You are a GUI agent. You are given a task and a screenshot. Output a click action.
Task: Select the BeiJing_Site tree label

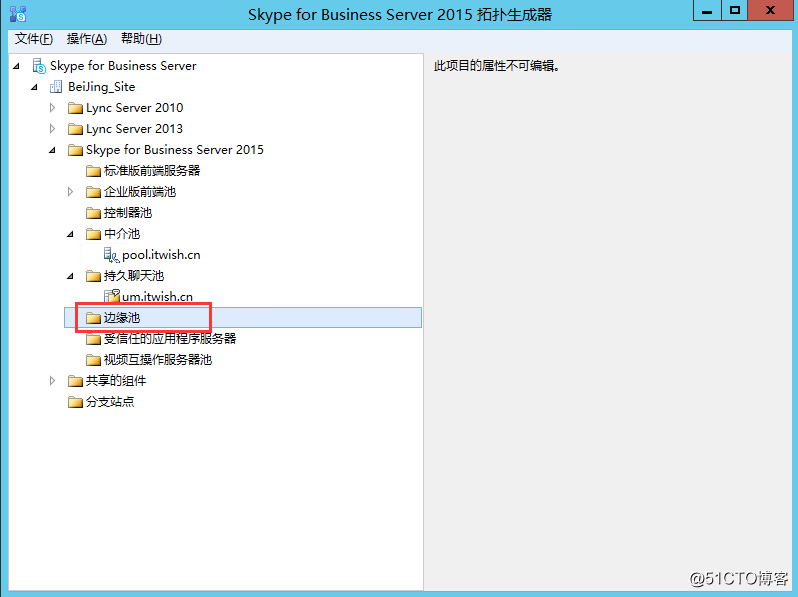pyautogui.click(x=101, y=87)
